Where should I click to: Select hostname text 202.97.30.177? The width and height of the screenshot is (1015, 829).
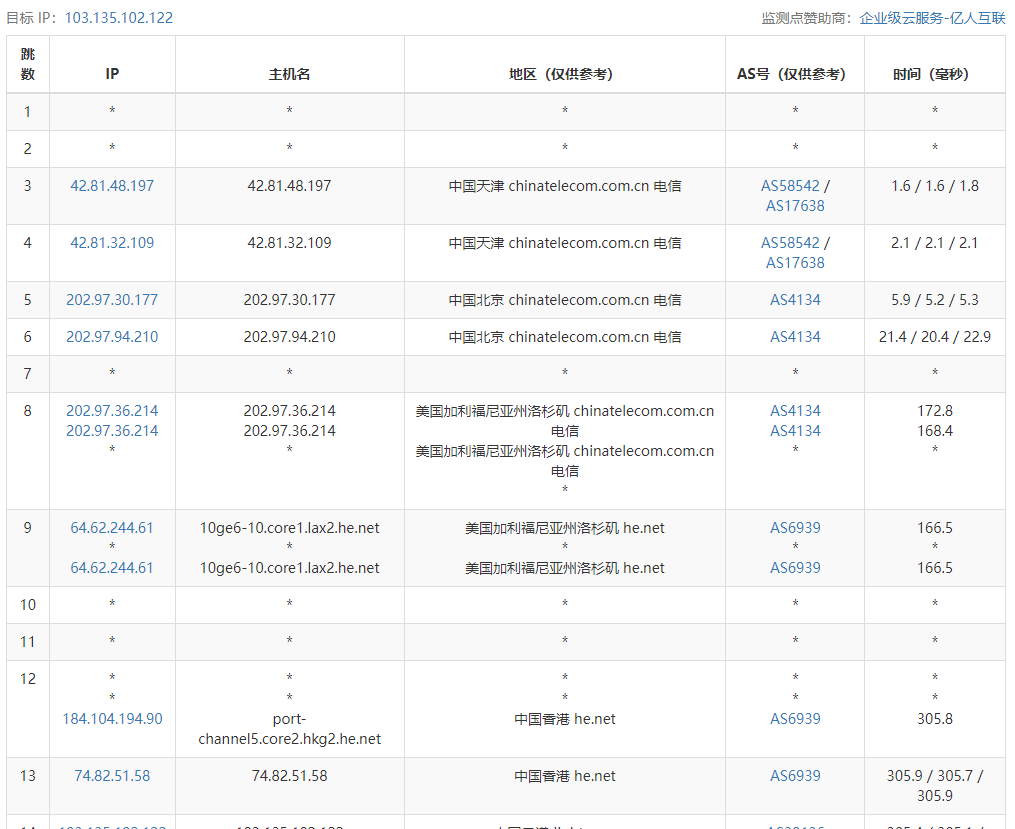289,300
